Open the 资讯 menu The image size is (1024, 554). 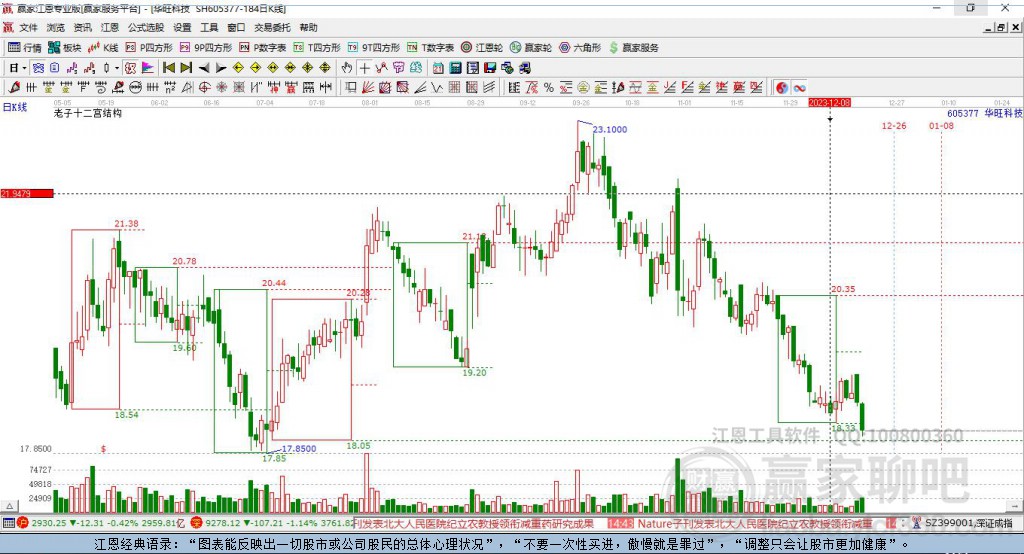tap(82, 27)
